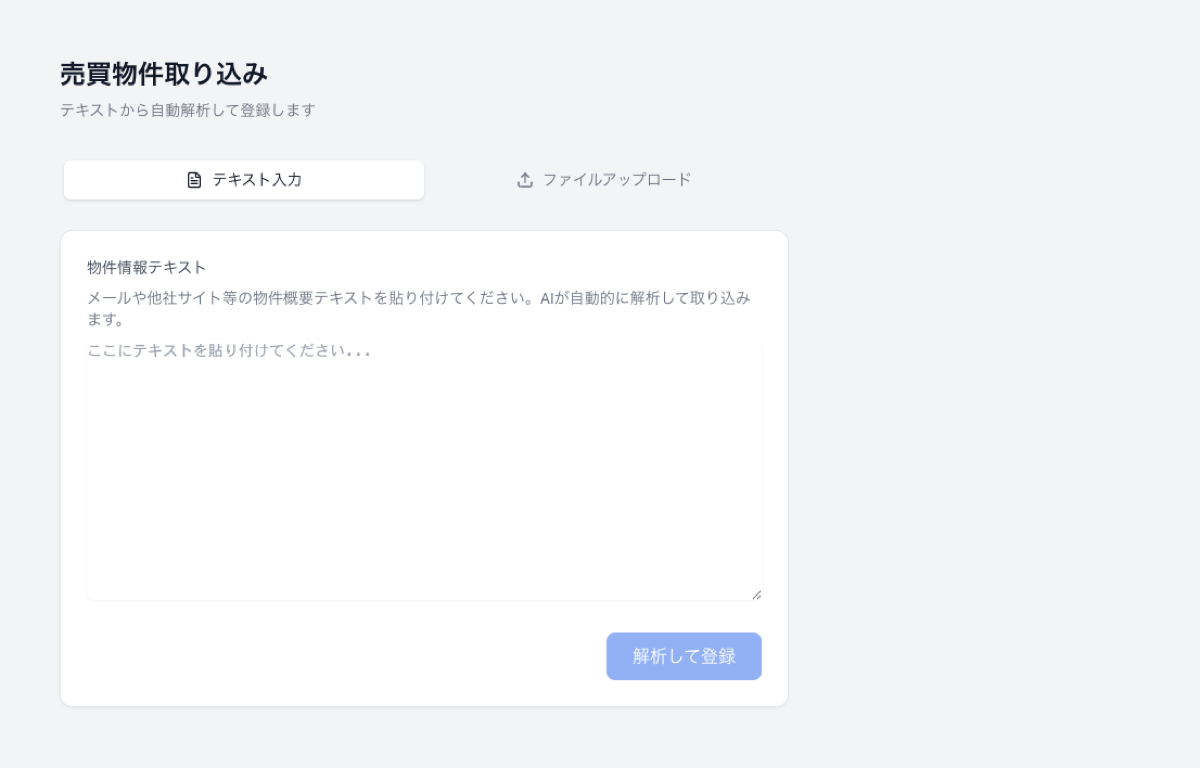This screenshot has height=768, width=1200.
Task: Click the blank card area left of 解析して登録
Action: pos(340,656)
